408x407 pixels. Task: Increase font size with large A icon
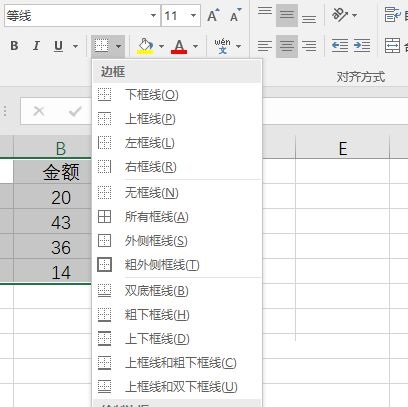[x=213, y=15]
